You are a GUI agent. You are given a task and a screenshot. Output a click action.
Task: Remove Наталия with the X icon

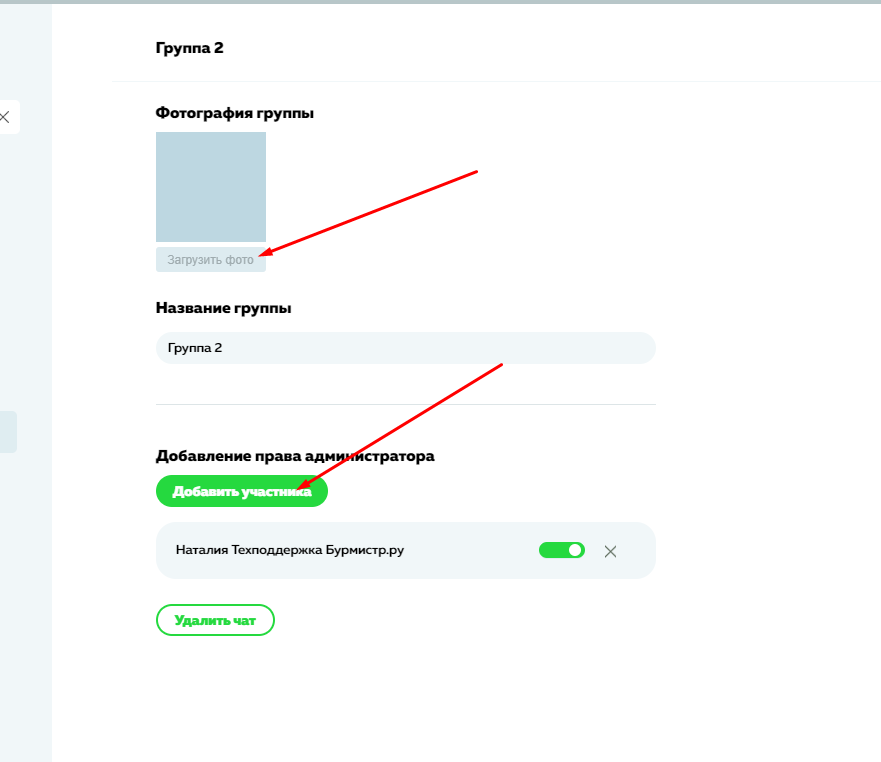(610, 551)
